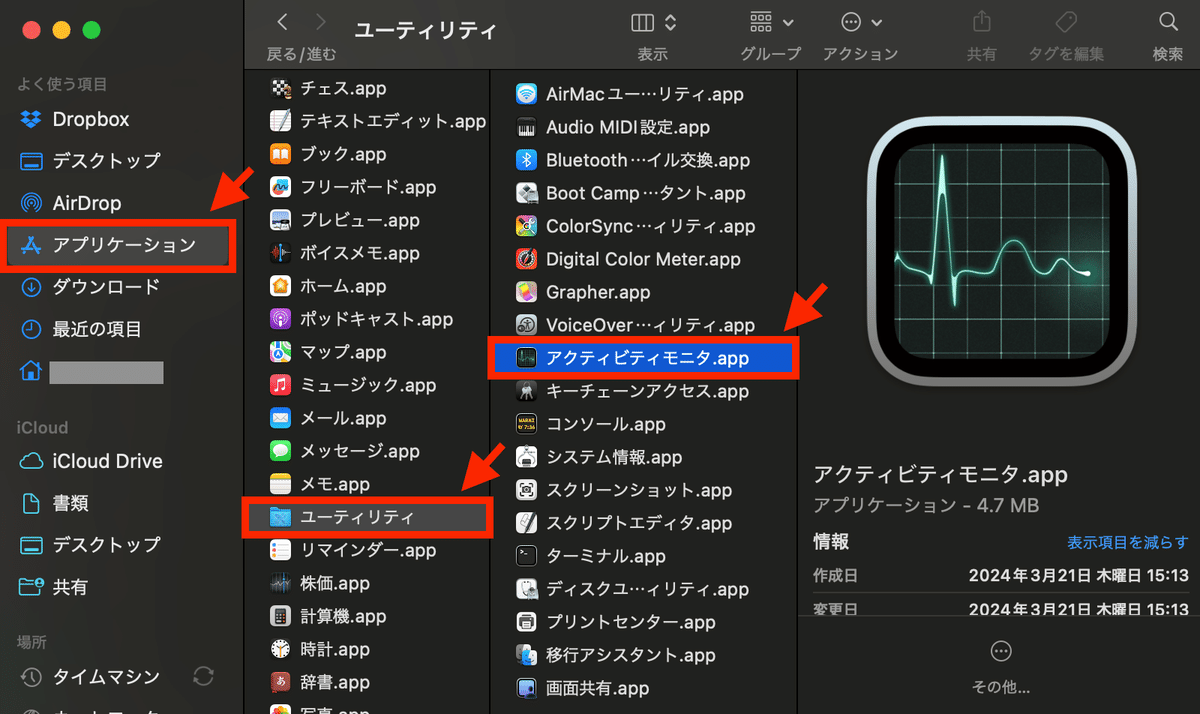Screen dimensions: 1200x714
Task: Select プリントセンター.app row
Action: tap(644, 622)
